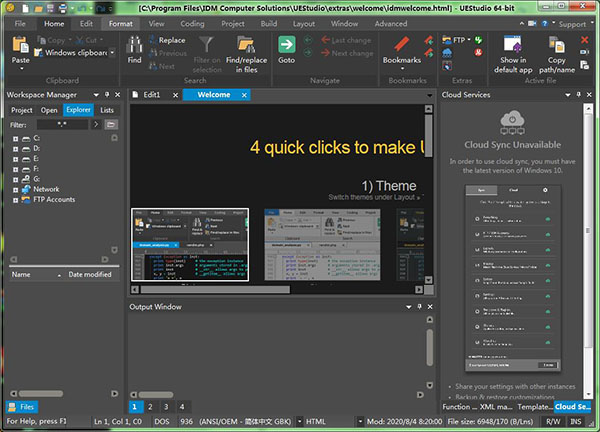Screen dimensions: 600x432
Task: Click the help question mark icon
Action: click(x=545, y=24)
